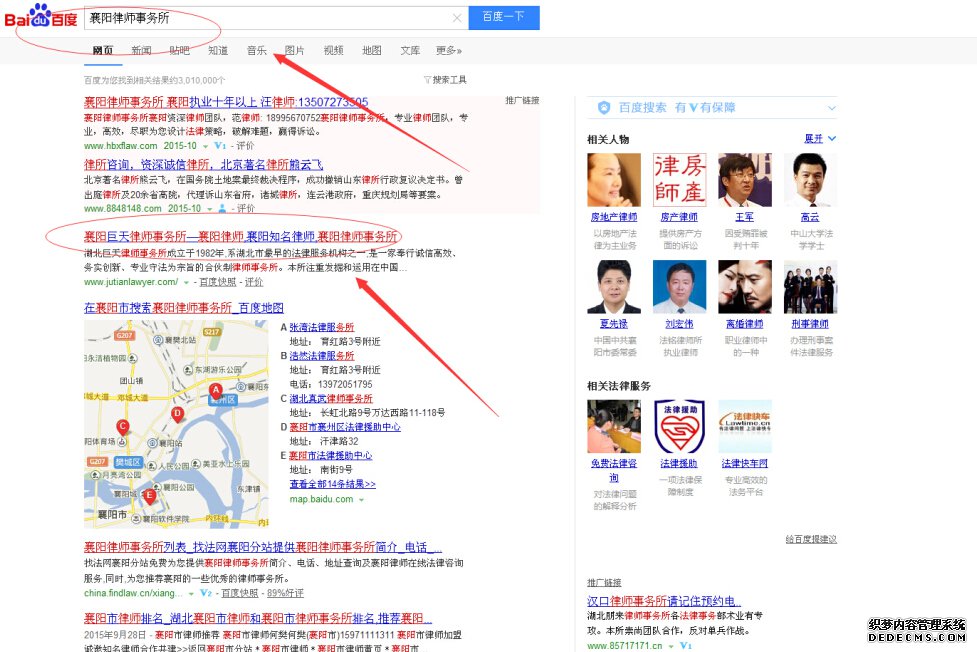
Task: Select the 网页 tab
Action: [x=103, y=50]
